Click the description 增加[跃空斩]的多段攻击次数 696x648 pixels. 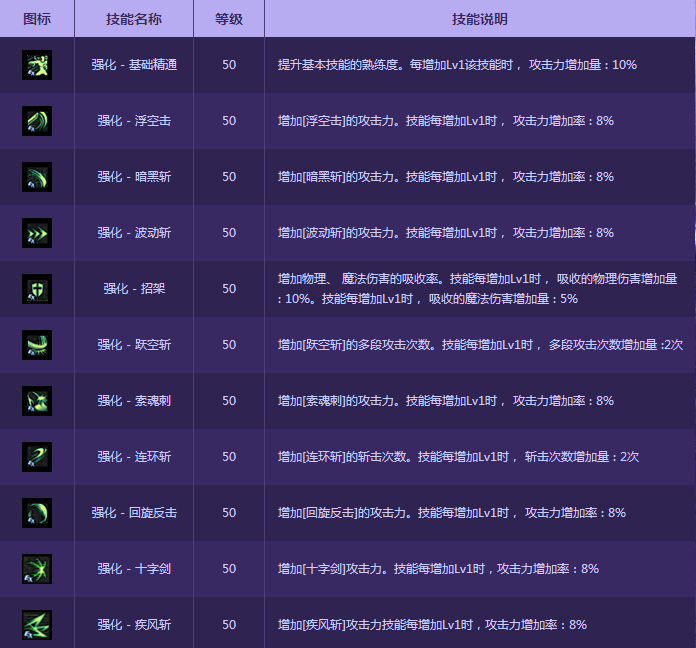click(x=480, y=344)
